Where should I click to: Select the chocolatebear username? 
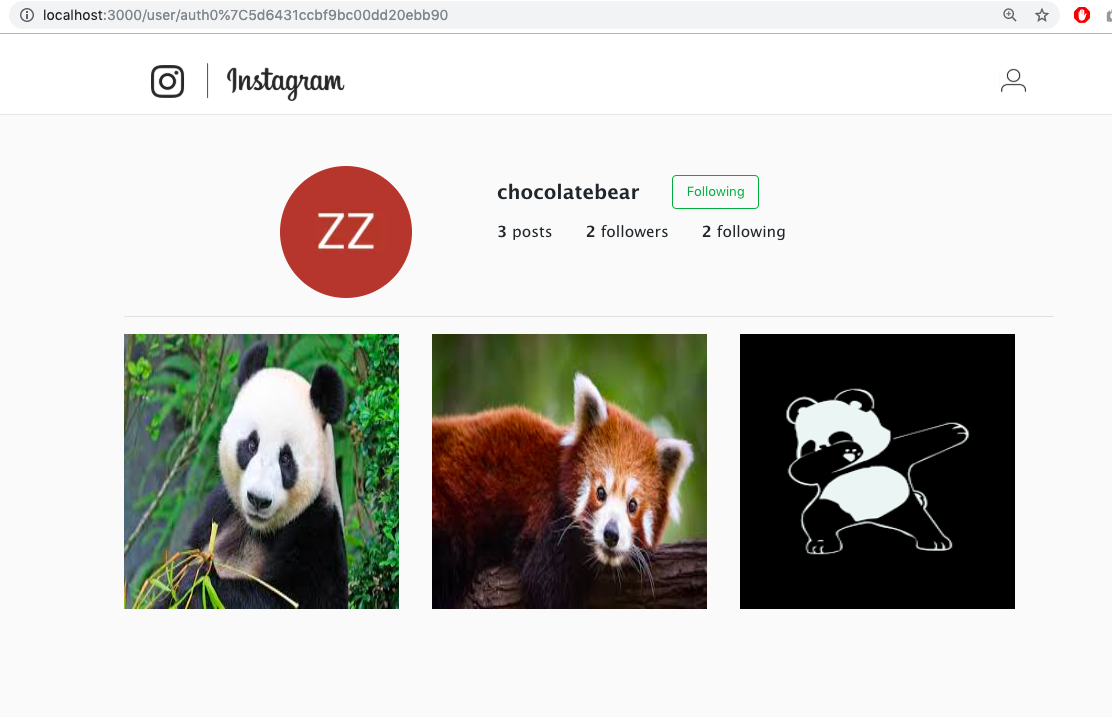[x=568, y=192]
